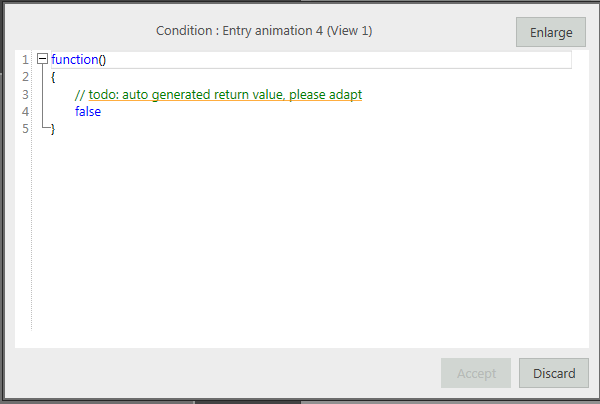
Task: Select line number 5 in the gutter
Action: pyautogui.click(x=25, y=129)
